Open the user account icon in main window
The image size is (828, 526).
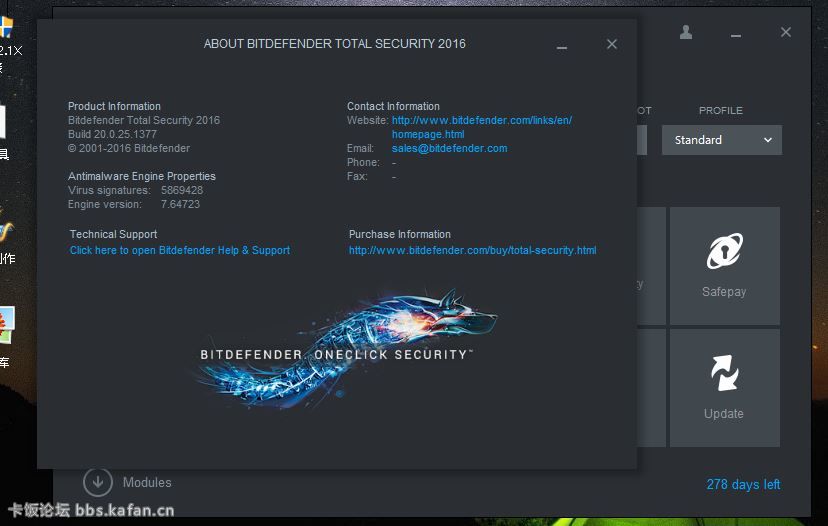pos(685,32)
